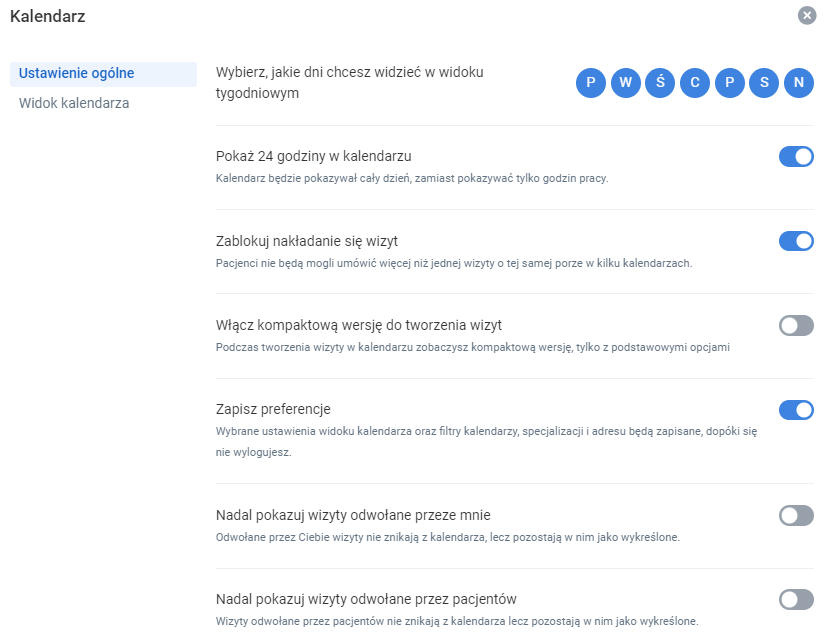Click the close icon of the Kalendarz dialog
Viewport: 827px width, 641px height.
point(807,15)
